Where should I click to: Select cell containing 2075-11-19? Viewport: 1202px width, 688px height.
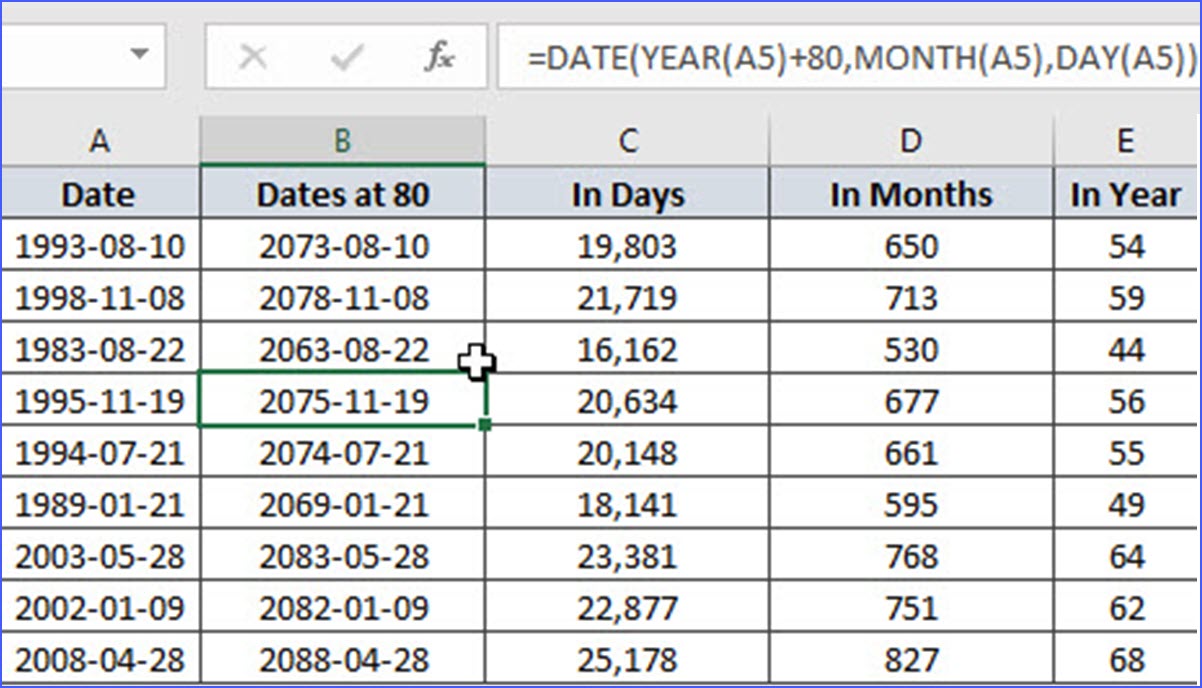[342, 402]
